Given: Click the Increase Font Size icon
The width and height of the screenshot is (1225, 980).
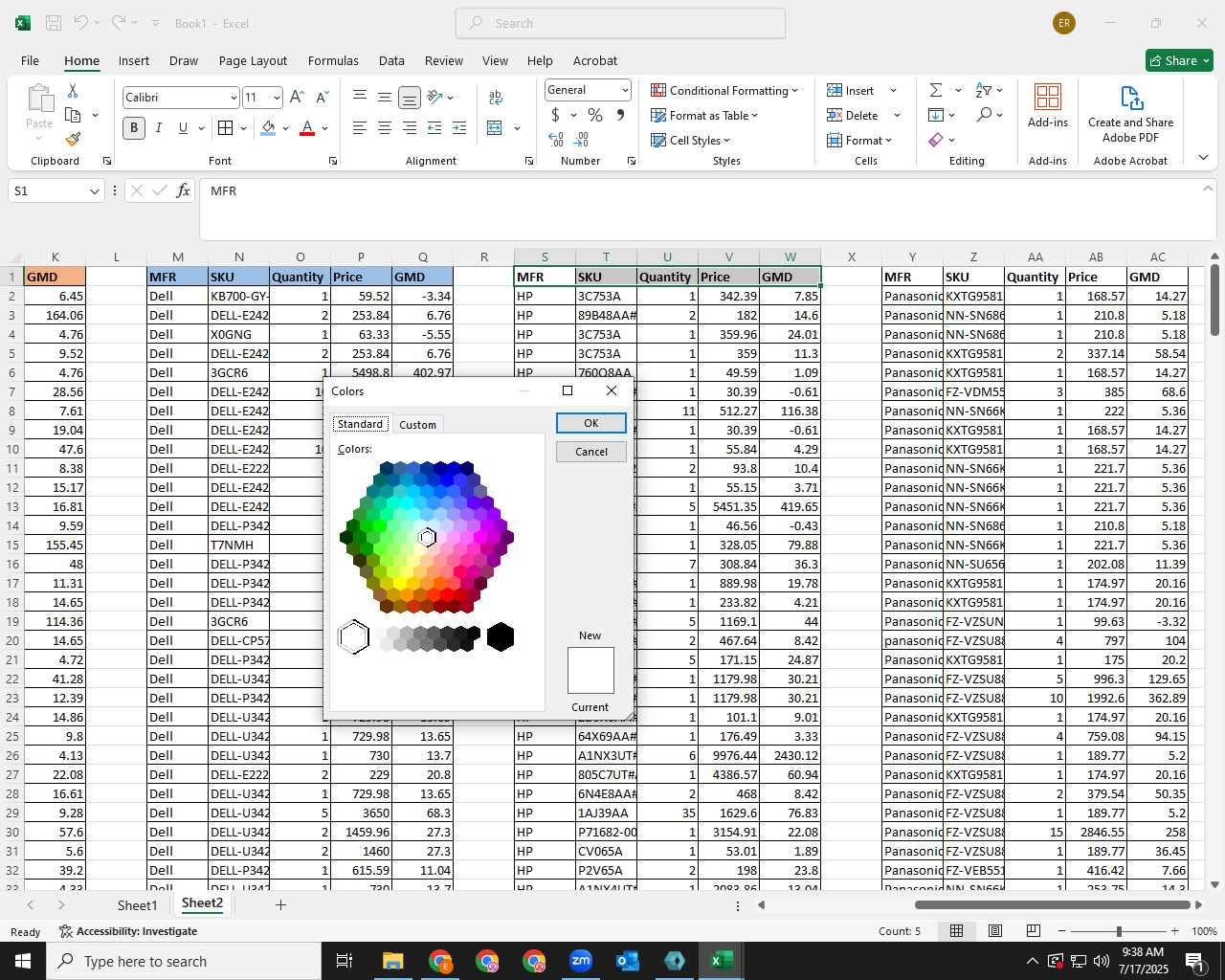Looking at the screenshot, I should [x=297, y=97].
